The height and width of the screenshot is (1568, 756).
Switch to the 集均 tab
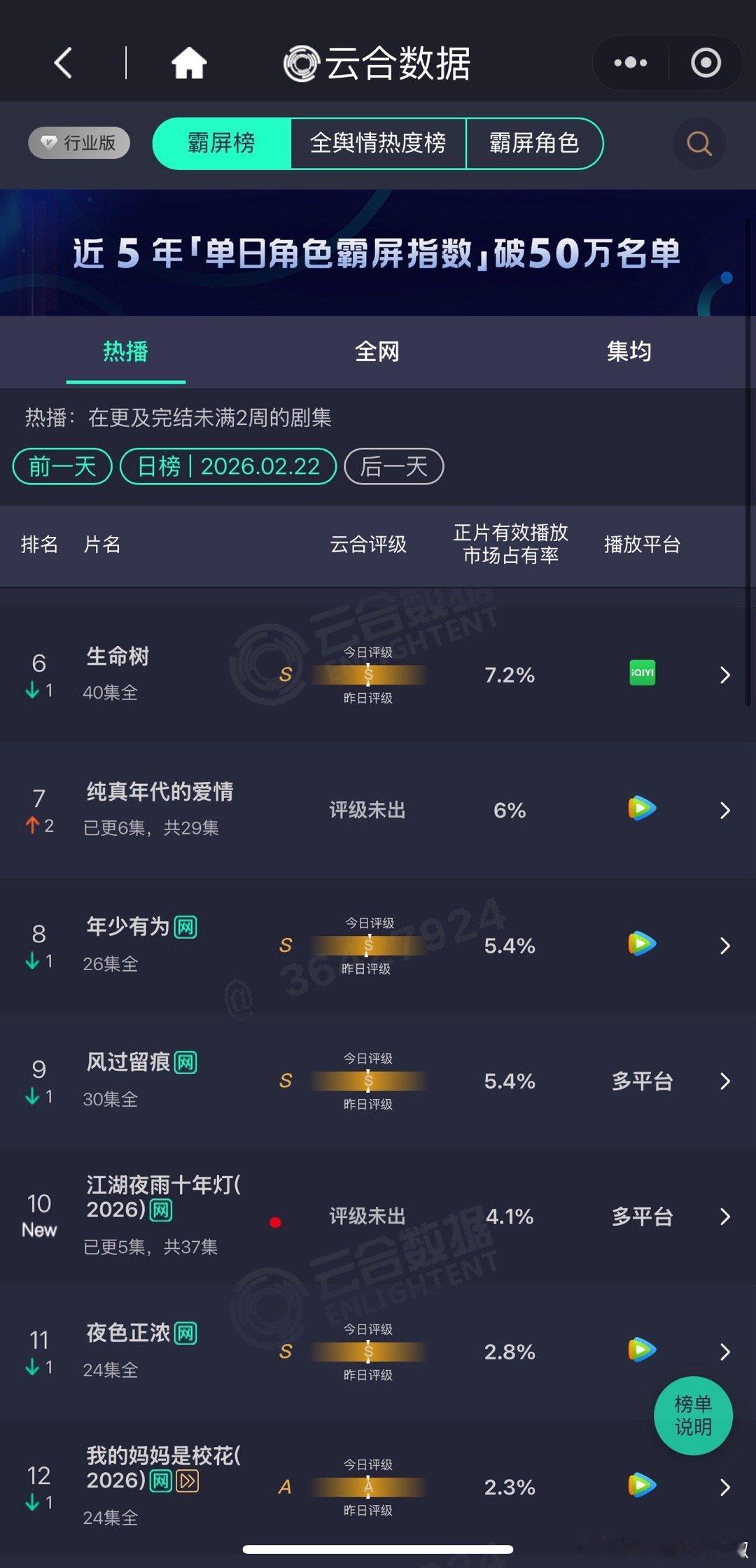click(x=629, y=352)
